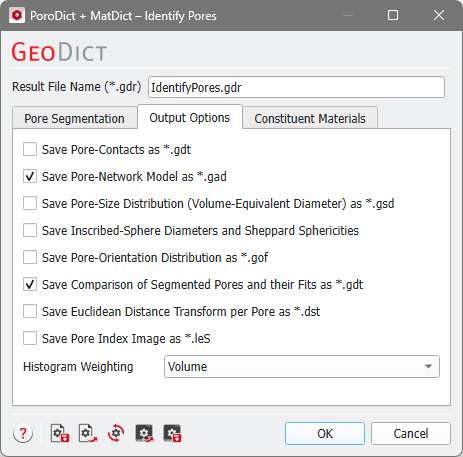Image resolution: width=463 pixels, height=457 pixels.
Task: Click the Histogram Weighting label
Action: tap(78, 367)
